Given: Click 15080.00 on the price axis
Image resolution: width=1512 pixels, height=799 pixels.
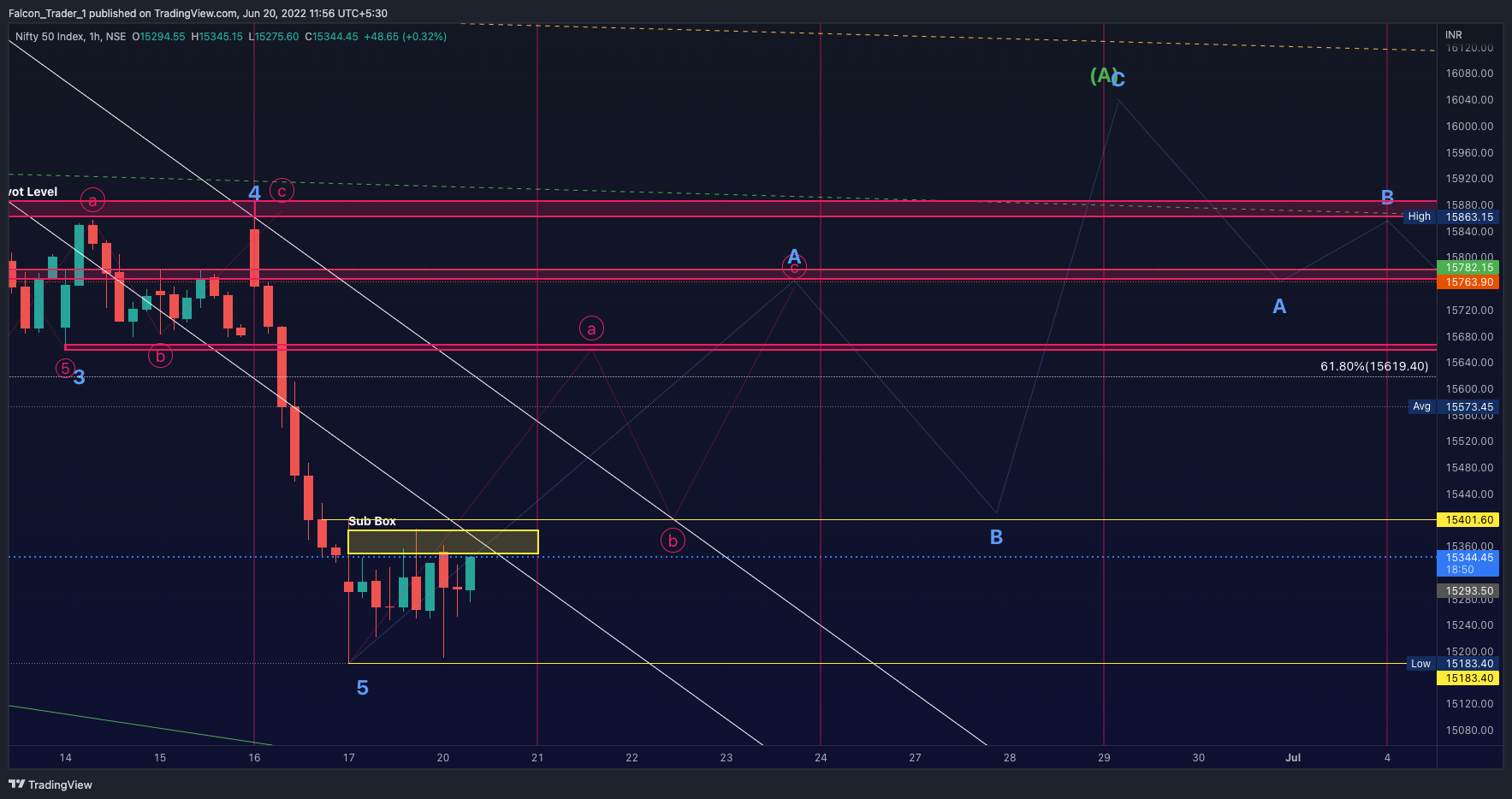Looking at the screenshot, I should 1469,731.
